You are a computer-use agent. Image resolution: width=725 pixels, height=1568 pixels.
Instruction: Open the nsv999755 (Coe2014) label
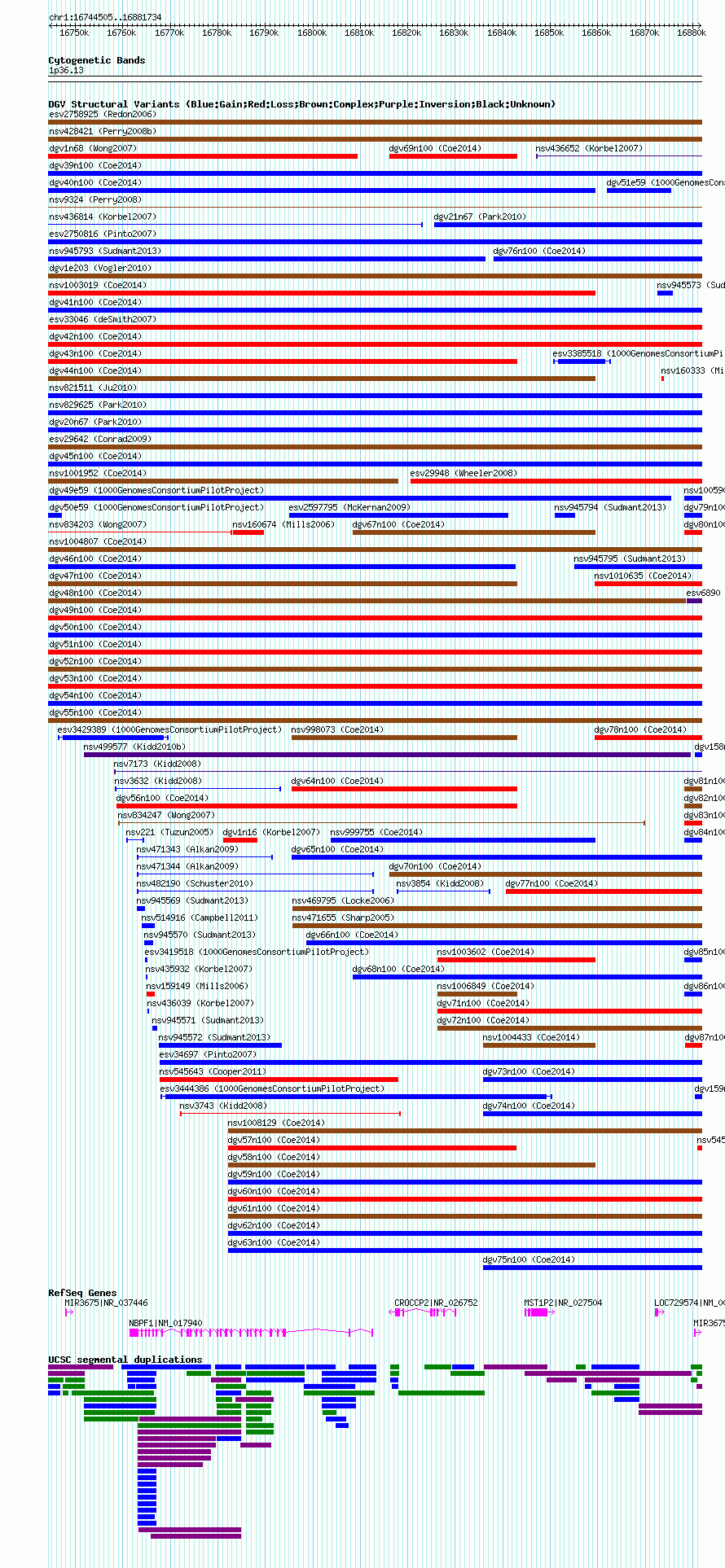pyautogui.click(x=376, y=832)
